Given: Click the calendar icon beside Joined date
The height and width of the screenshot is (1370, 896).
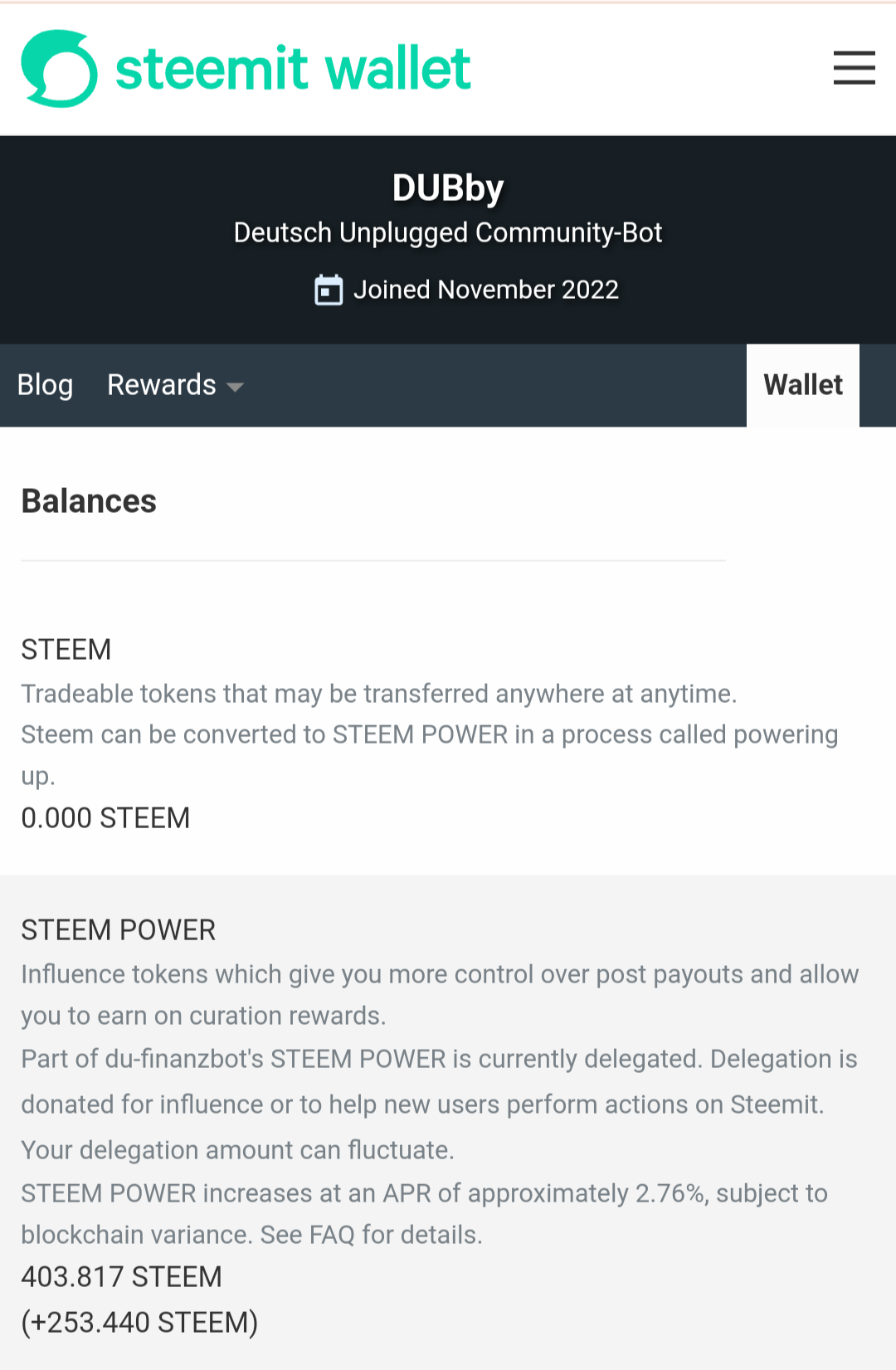Looking at the screenshot, I should (329, 290).
